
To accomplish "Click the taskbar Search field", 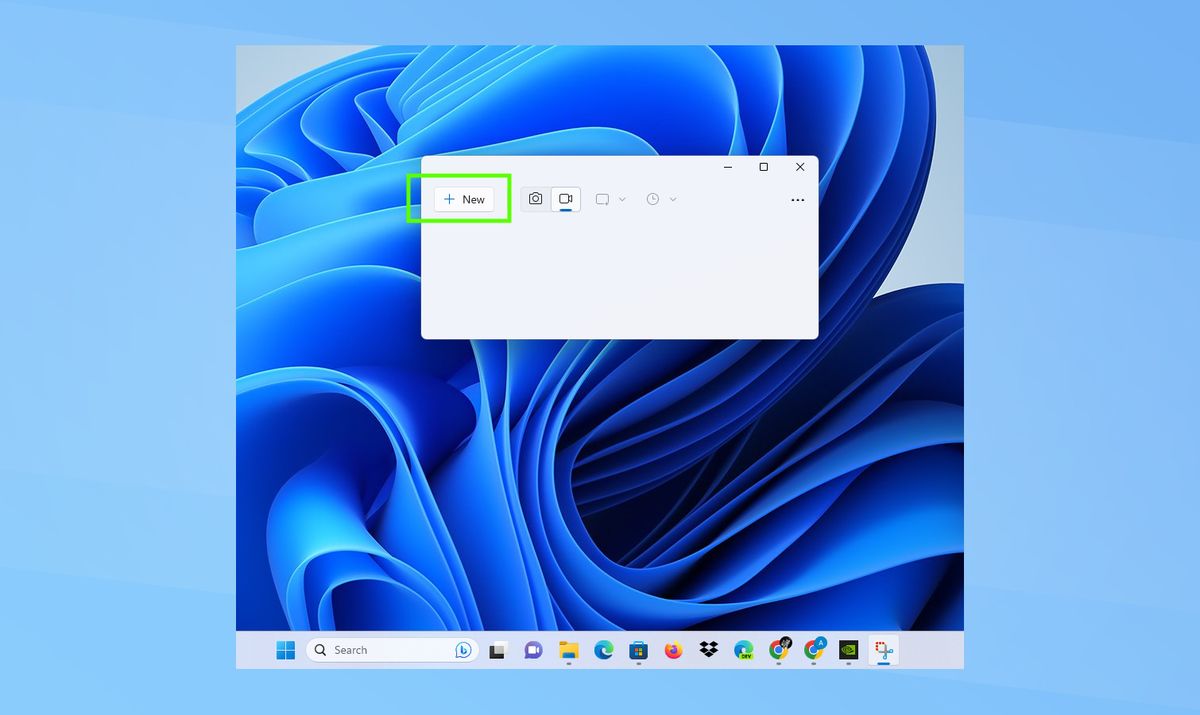I will (x=380, y=650).
